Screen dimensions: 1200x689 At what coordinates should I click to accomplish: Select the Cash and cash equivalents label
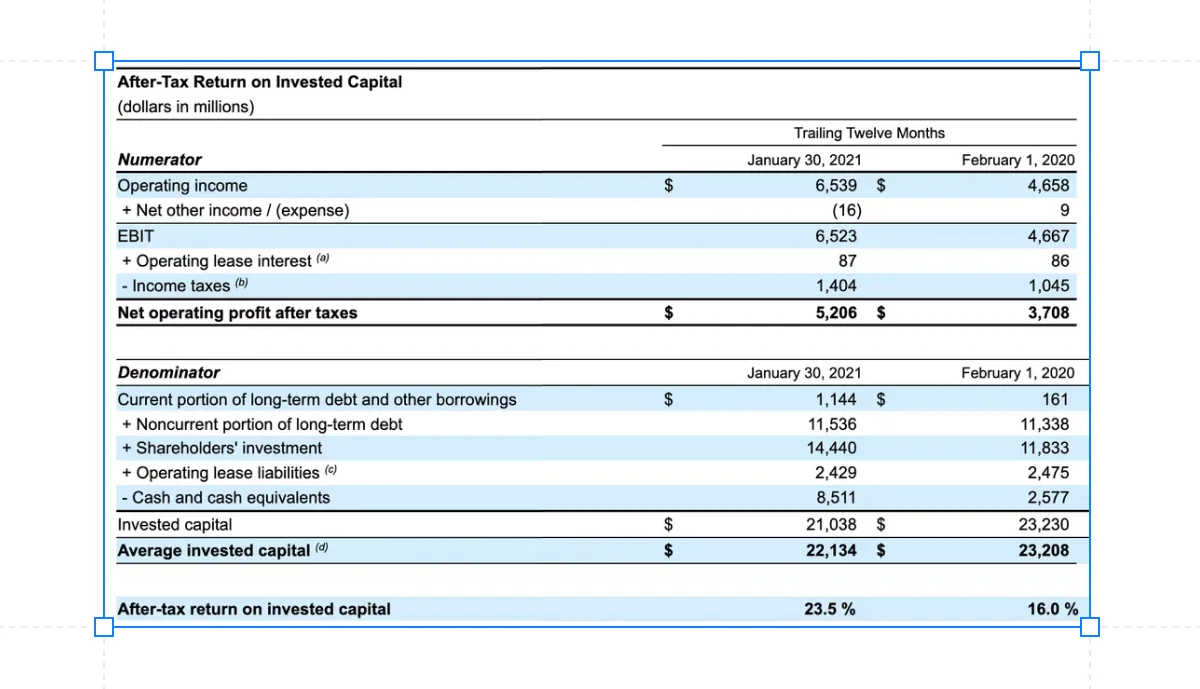226,498
